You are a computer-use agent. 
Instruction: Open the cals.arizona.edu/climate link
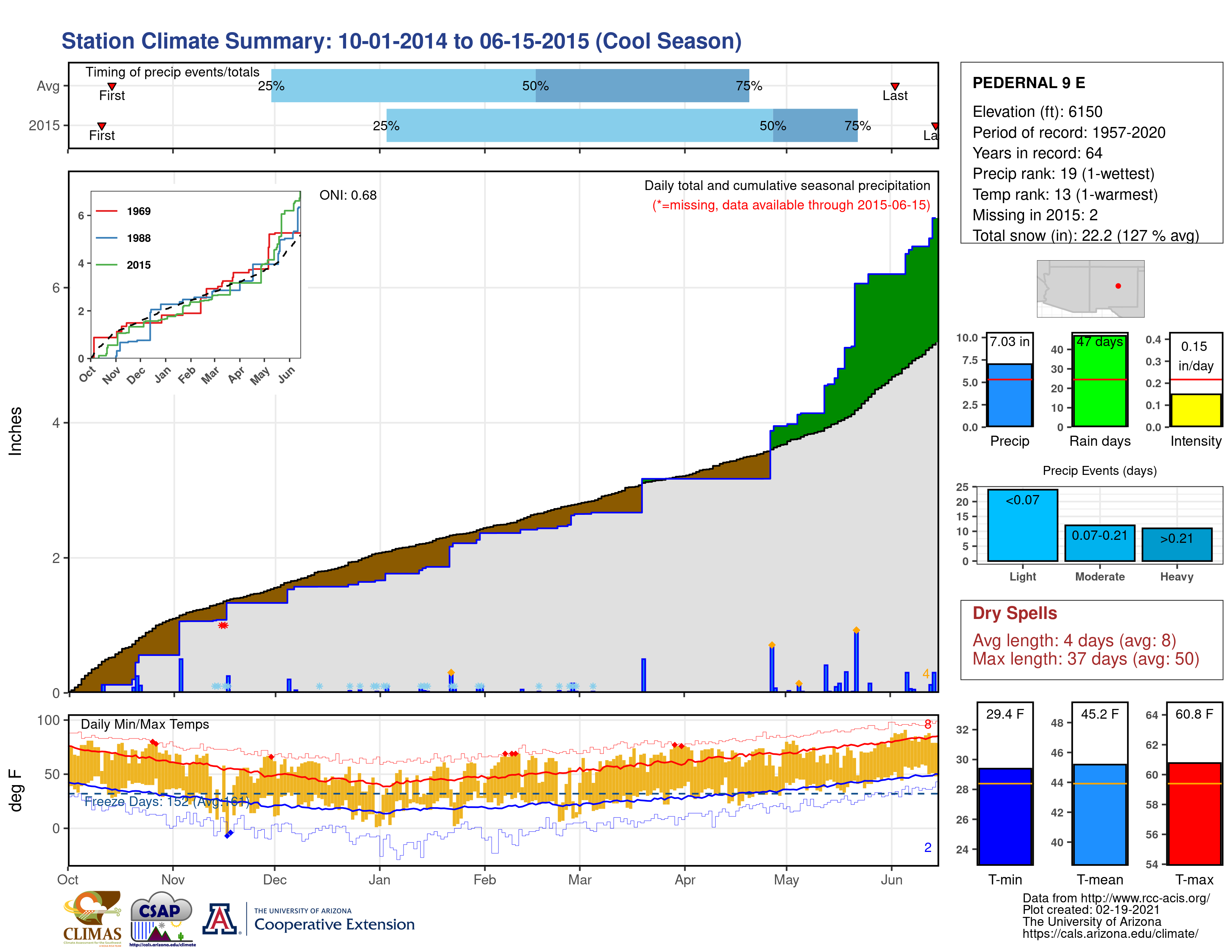coord(1110,933)
